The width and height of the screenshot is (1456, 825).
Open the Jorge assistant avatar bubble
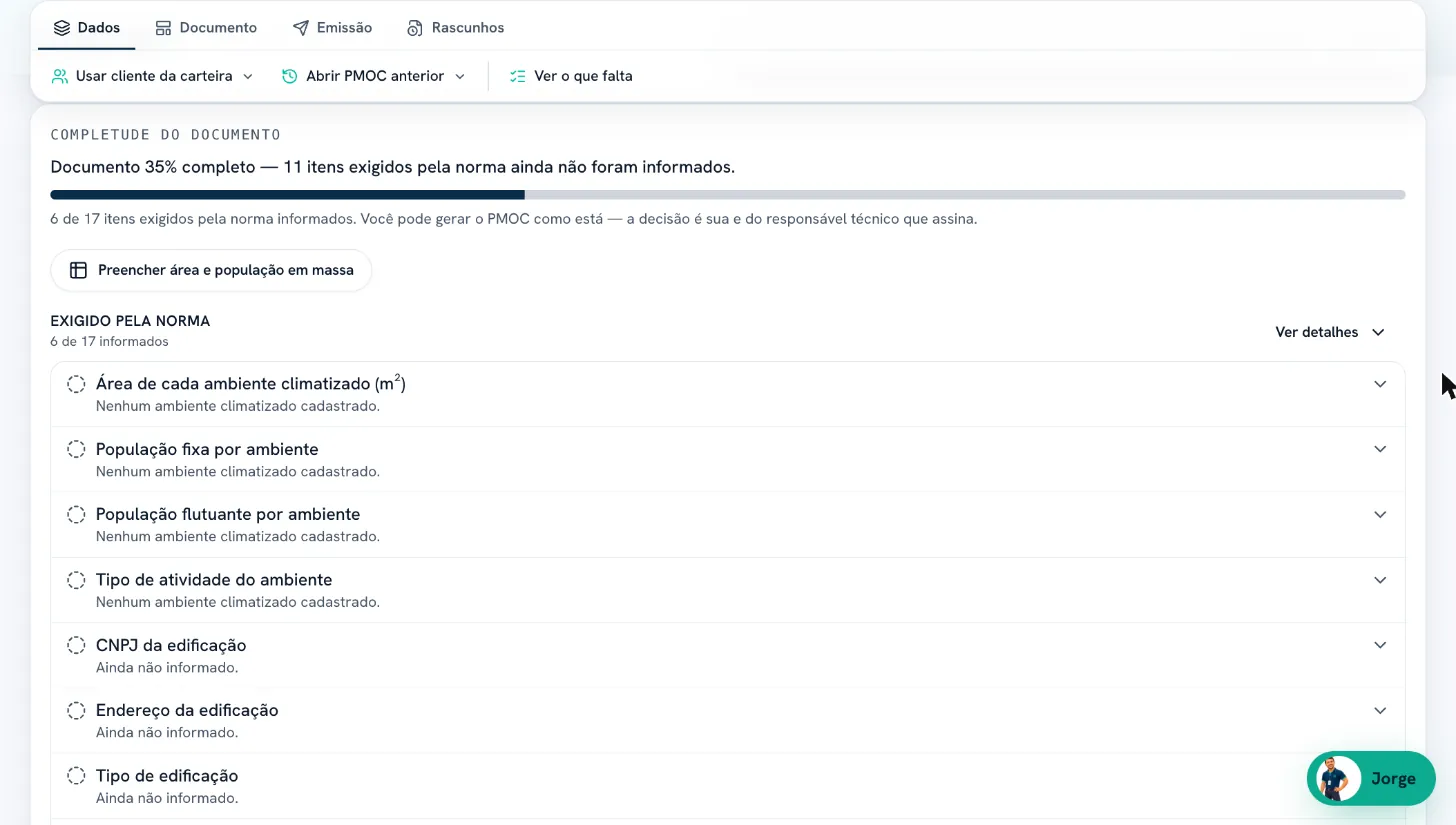(x=1371, y=778)
